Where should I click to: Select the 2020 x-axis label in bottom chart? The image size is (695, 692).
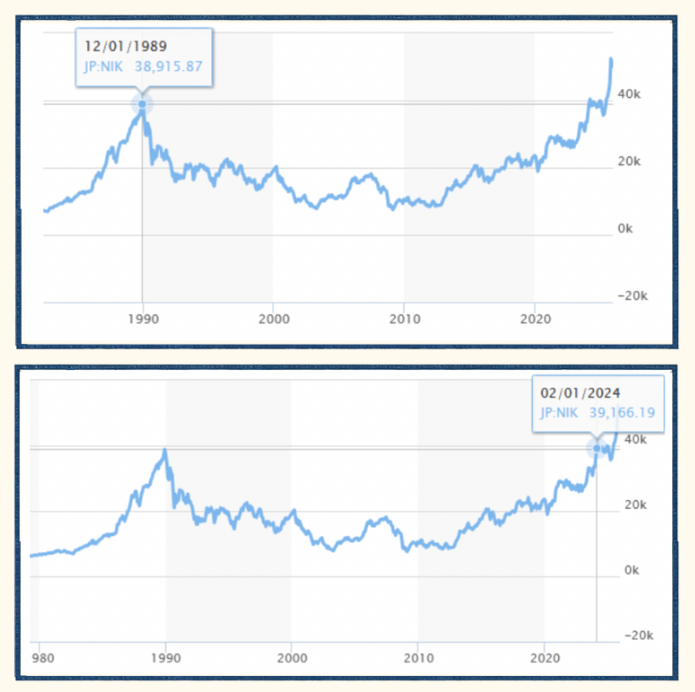(x=544, y=660)
